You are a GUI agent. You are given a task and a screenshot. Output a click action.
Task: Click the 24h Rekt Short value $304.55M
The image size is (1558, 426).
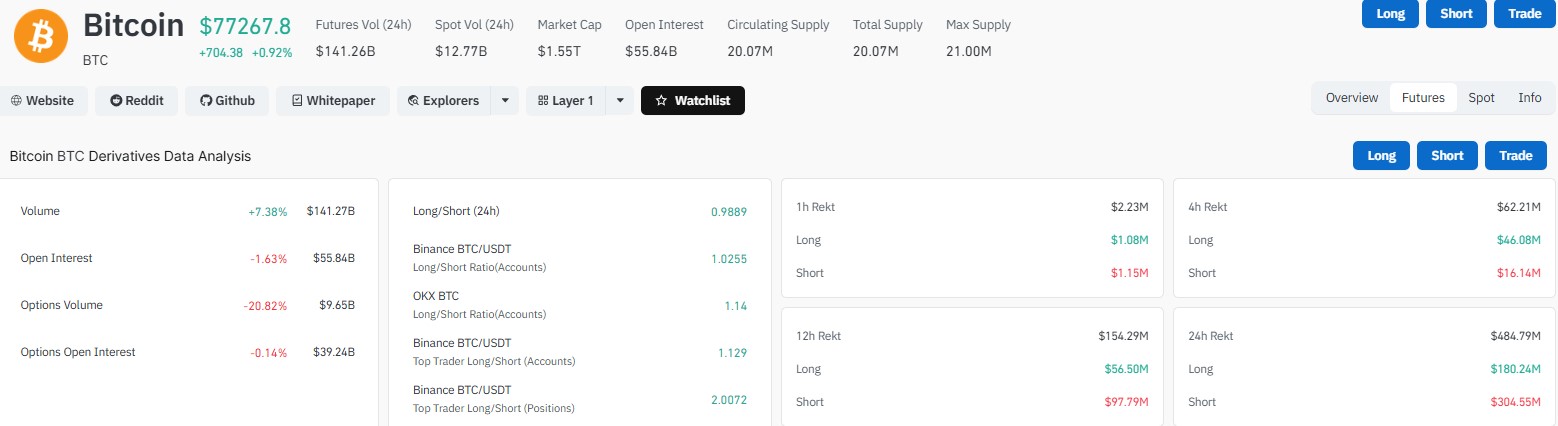pyautogui.click(x=1516, y=402)
